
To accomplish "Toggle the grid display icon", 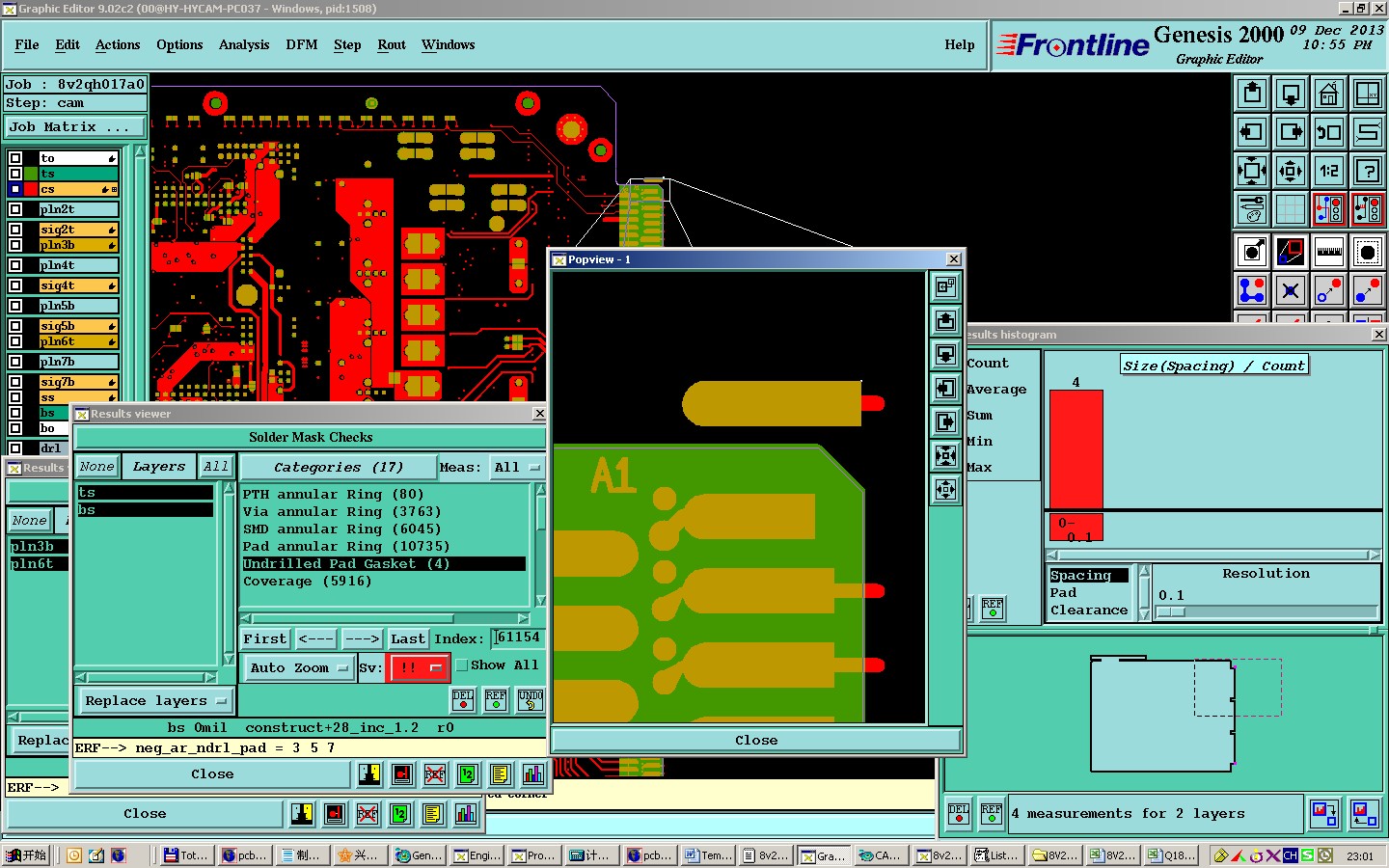I will coord(1291,208).
